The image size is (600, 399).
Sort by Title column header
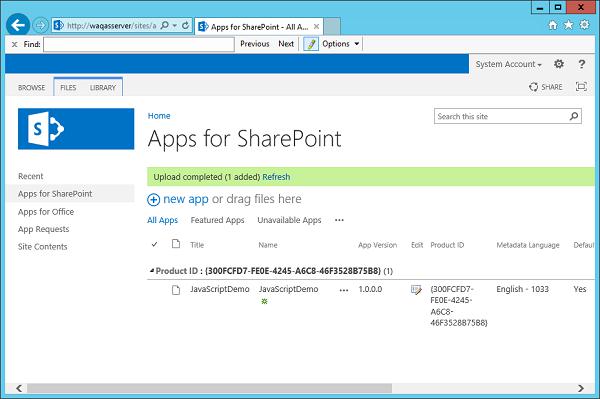(197, 245)
